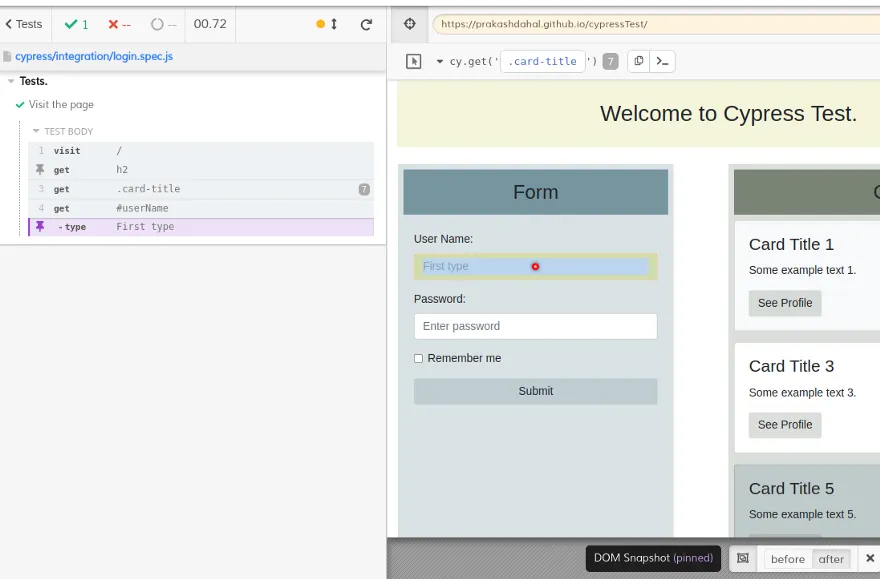Click the 00.72 test duration
Viewport: 880px width, 579px height.
[x=210, y=24]
